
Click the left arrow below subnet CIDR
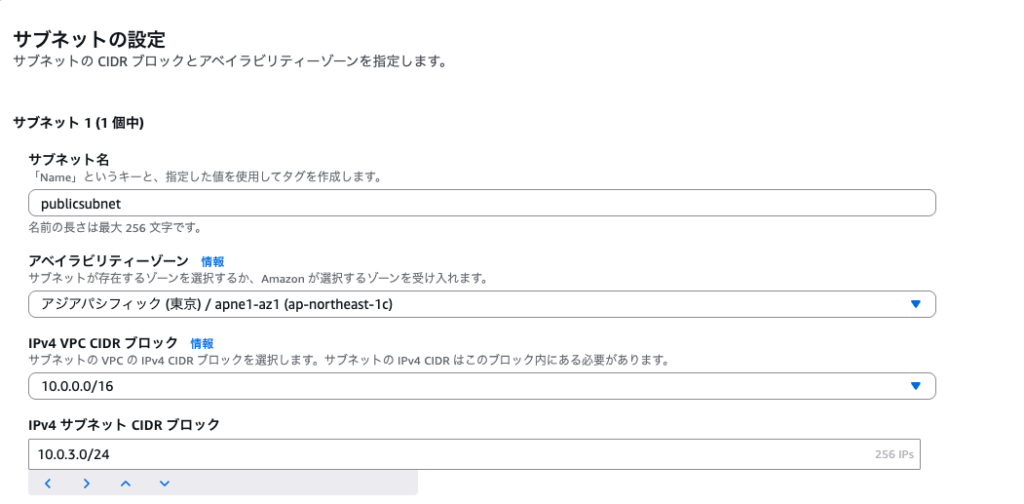coord(48,484)
